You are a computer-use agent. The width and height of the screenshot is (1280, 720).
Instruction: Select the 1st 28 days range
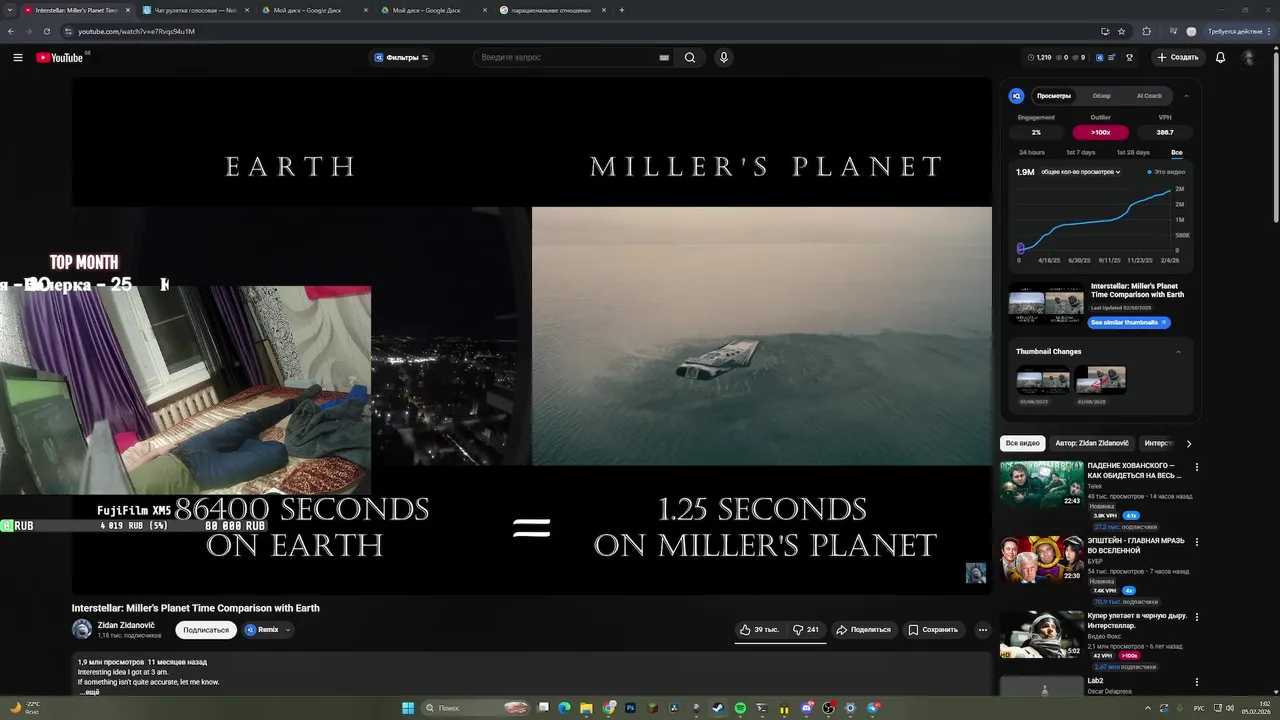click(1133, 153)
